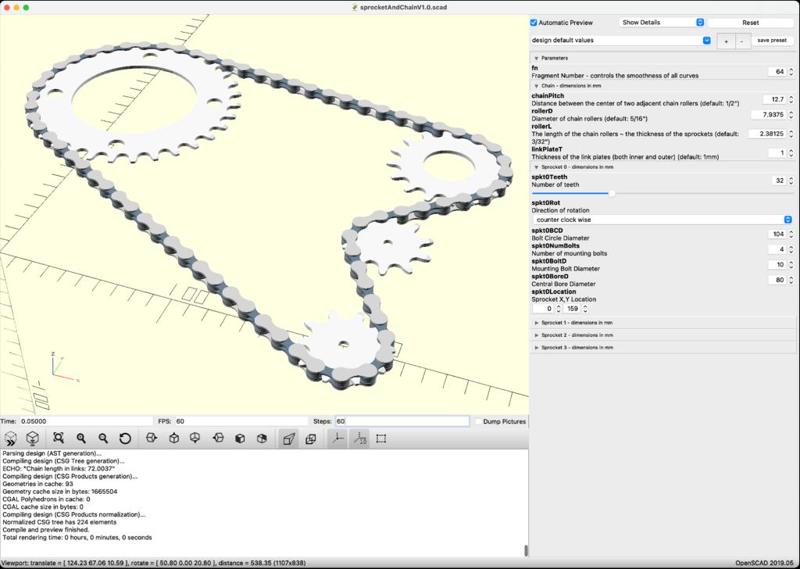
Task: Toggle the Show Axes icon
Action: [x=337, y=438]
